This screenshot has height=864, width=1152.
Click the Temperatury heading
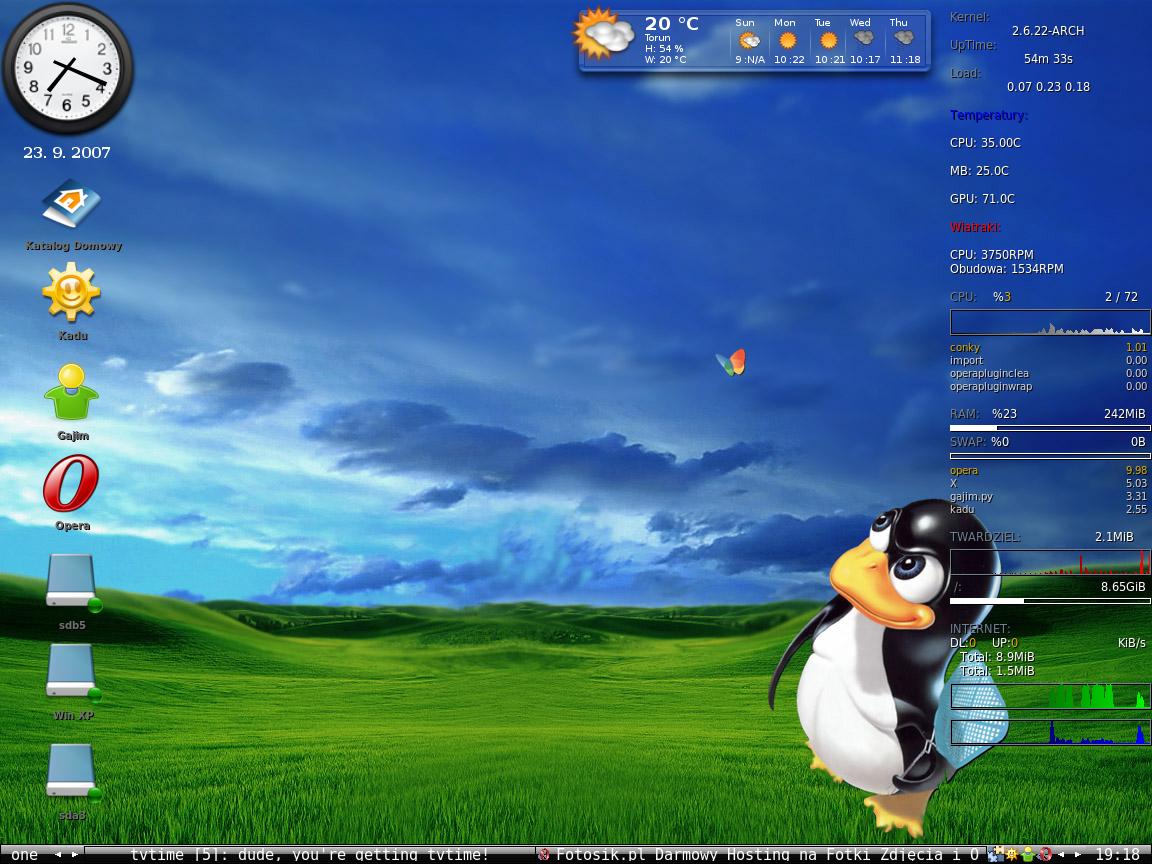tap(989, 115)
